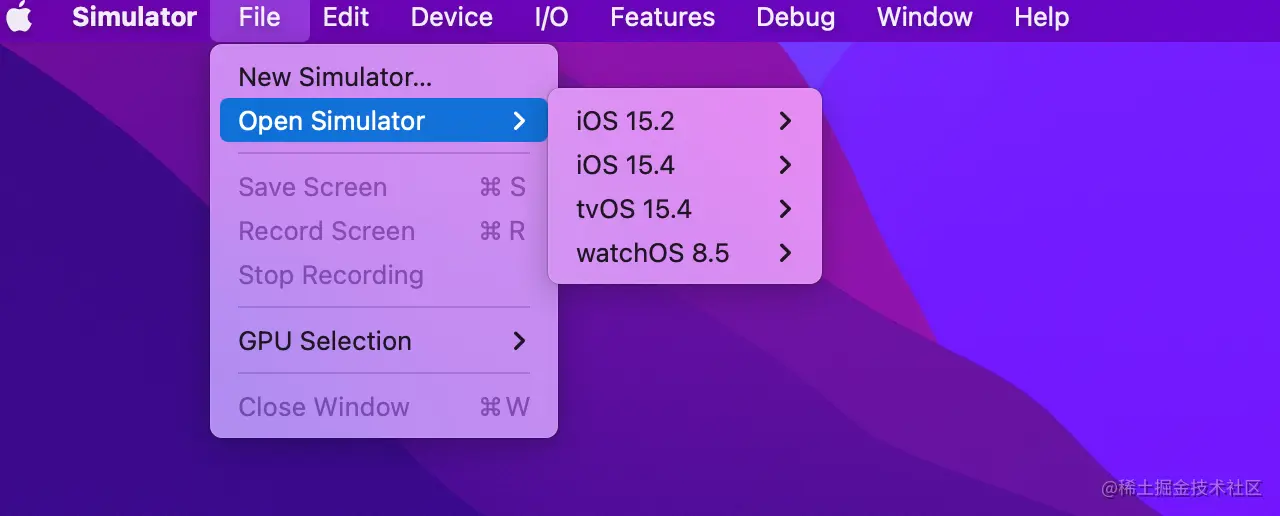
Task: Select the Open Simulator menu entry
Action: [x=384, y=121]
